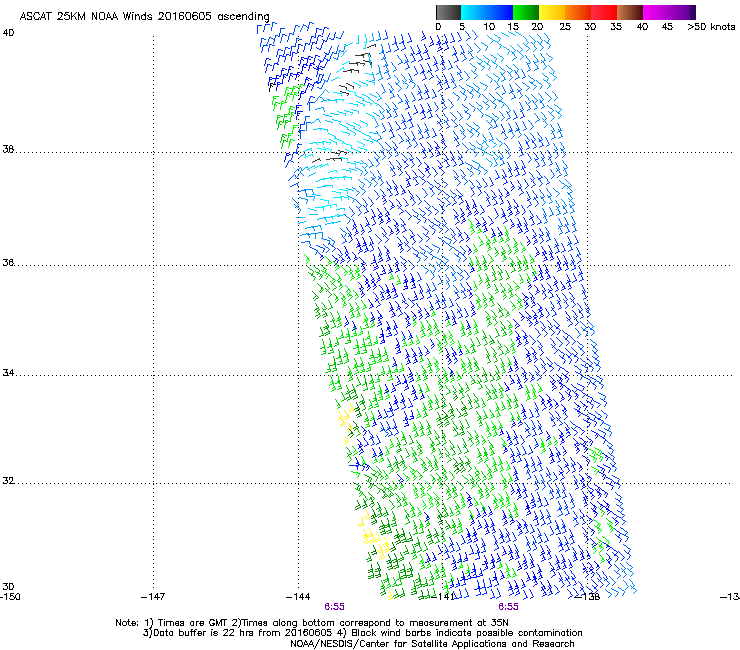Click the legend value '35' under color bar
The image size is (740, 650).
click(x=616, y=26)
